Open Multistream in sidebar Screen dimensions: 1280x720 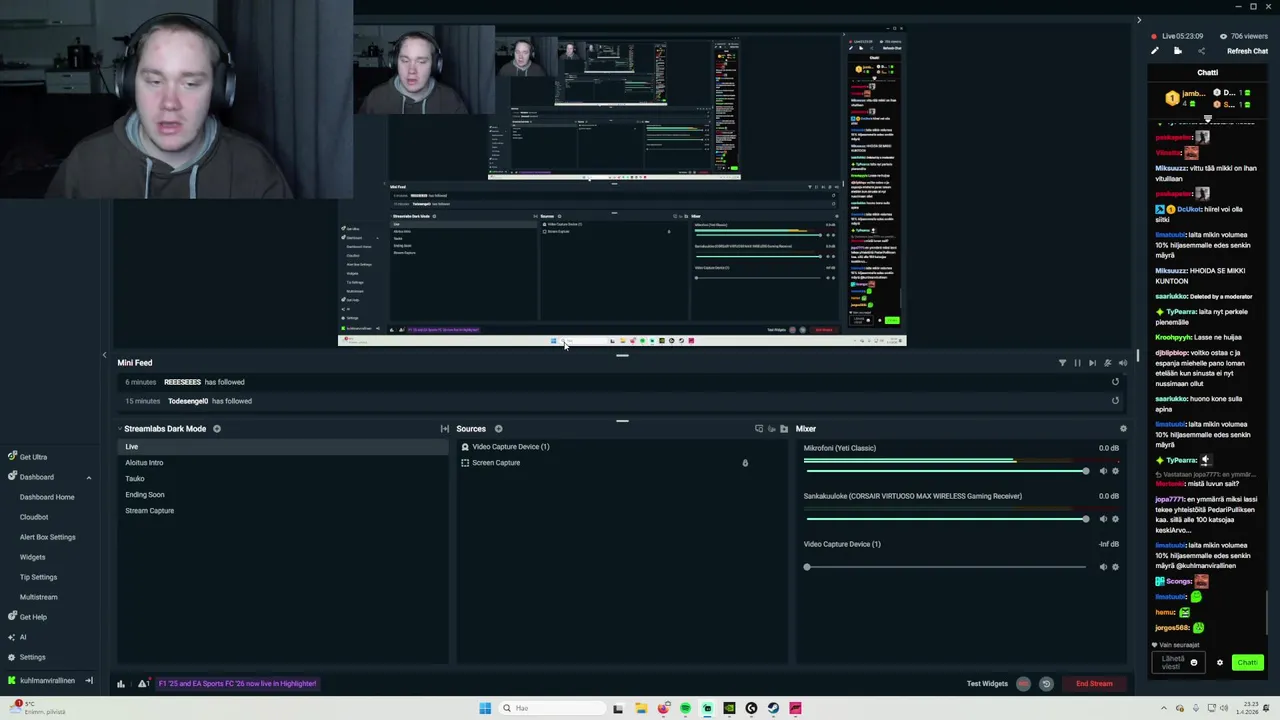pyautogui.click(x=38, y=597)
